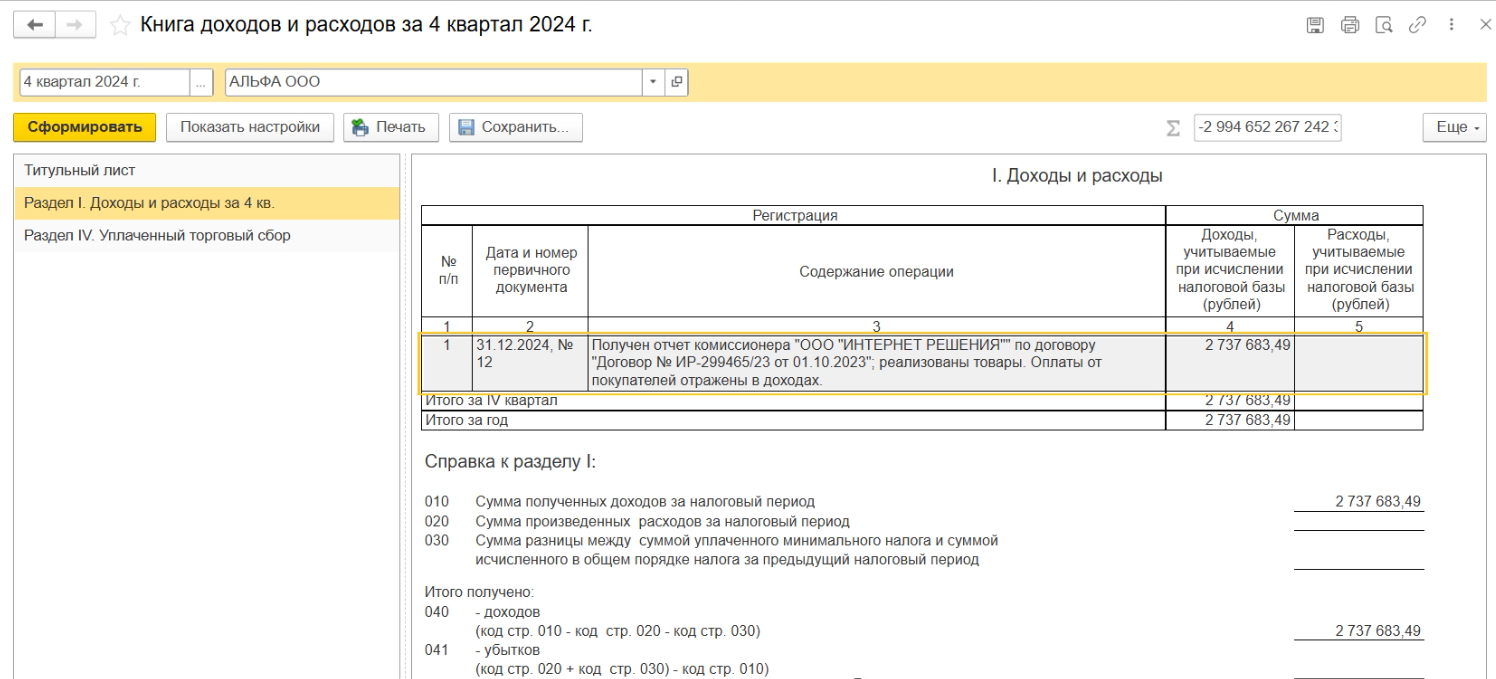Open the Еще dropdown menu

click(x=1451, y=128)
